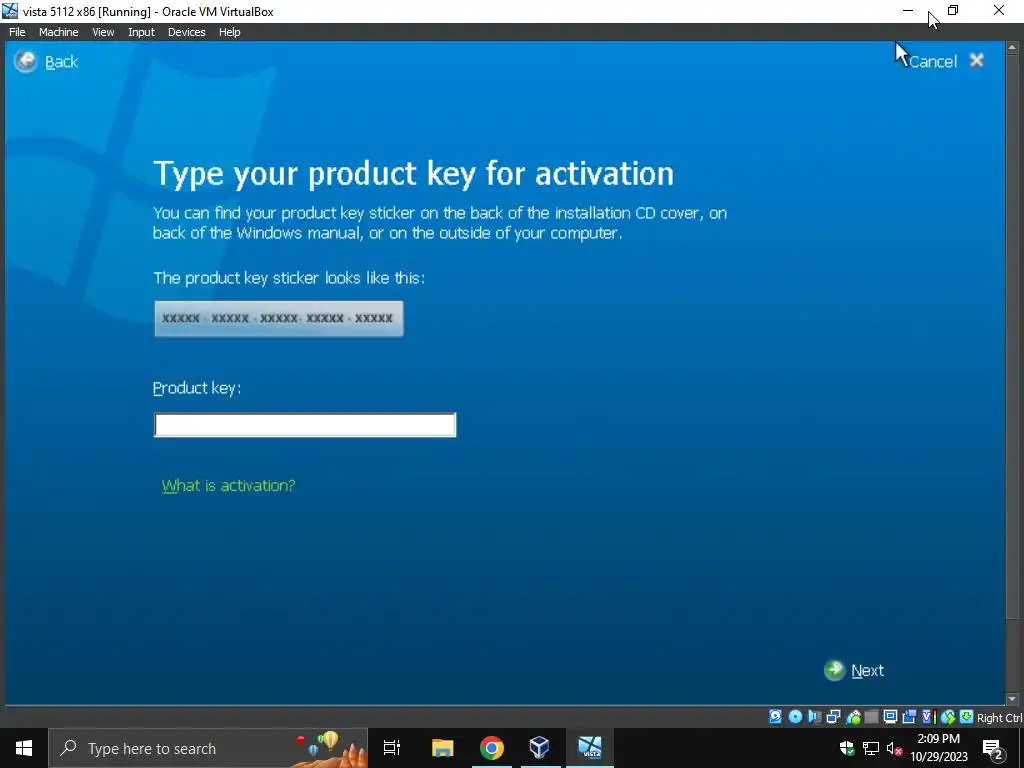1024x768 pixels.
Task: Click the scrollbar down arrow
Action: [1012, 699]
